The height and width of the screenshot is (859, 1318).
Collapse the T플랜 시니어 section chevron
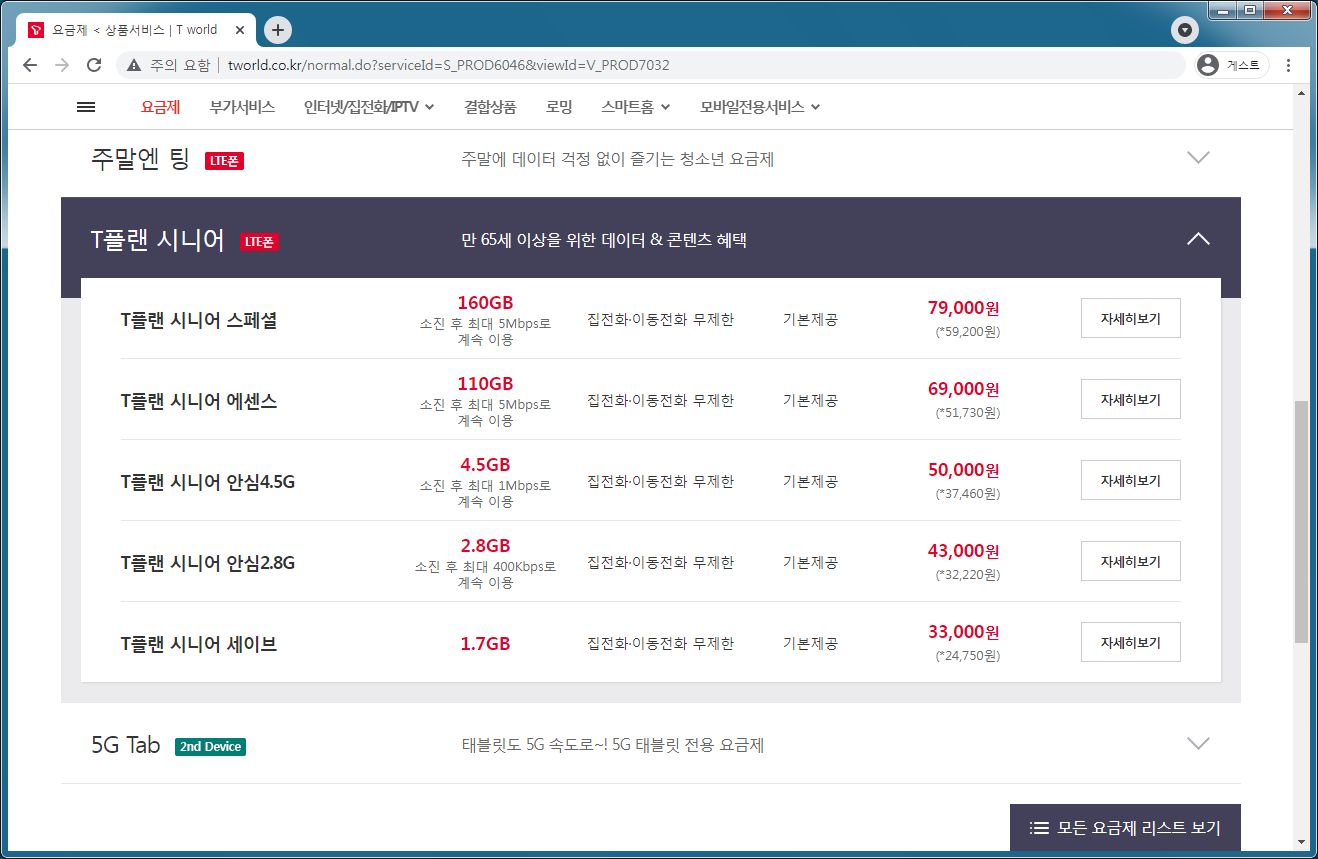point(1197,239)
